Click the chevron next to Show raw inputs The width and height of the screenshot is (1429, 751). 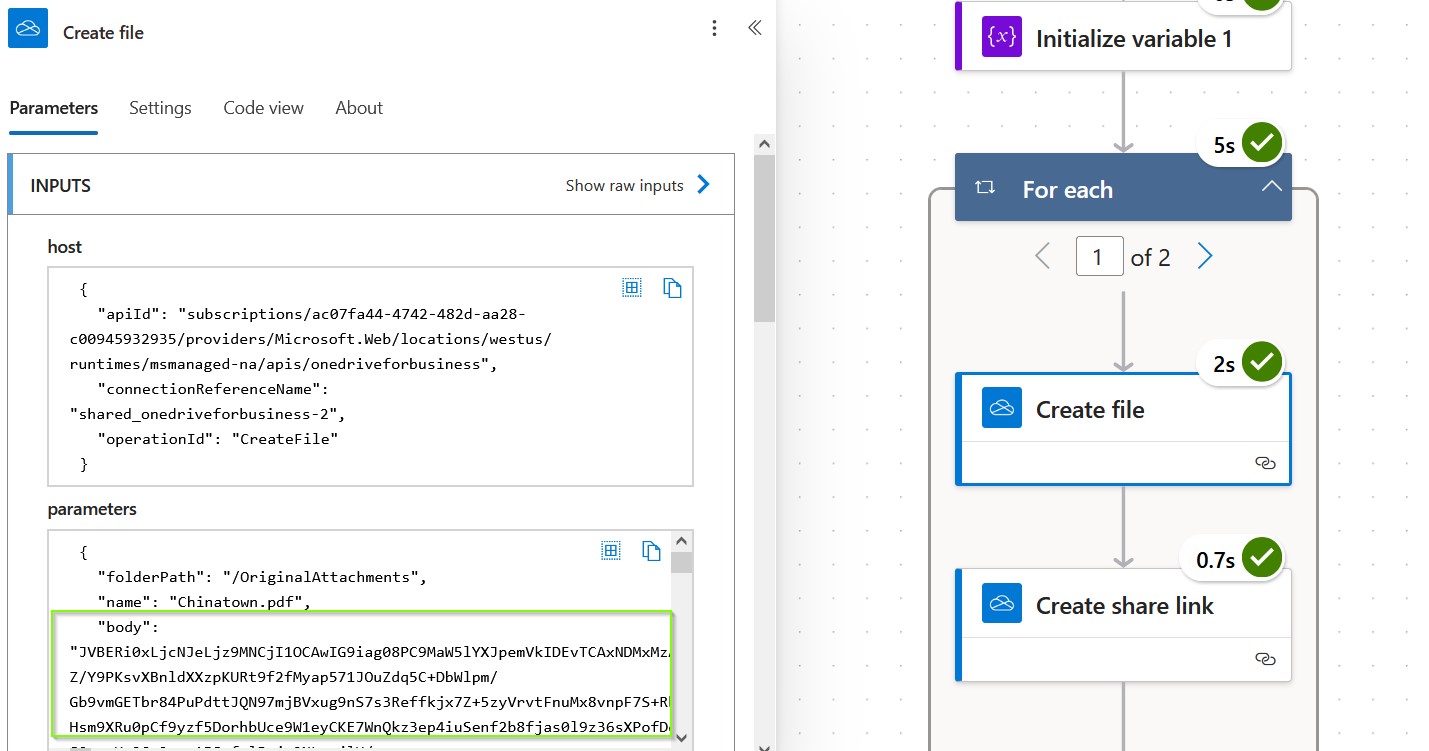pos(703,184)
